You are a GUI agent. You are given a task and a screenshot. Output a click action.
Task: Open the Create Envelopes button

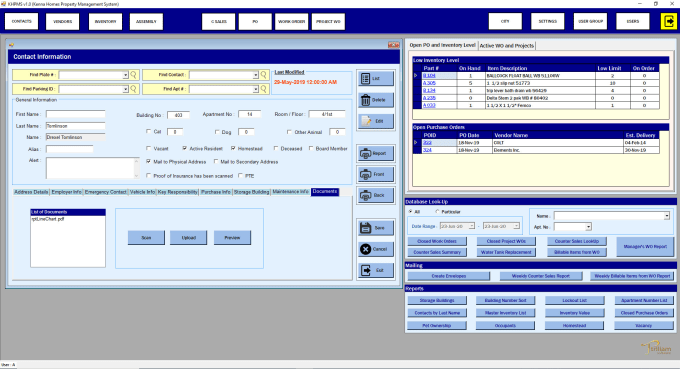[x=448, y=276]
